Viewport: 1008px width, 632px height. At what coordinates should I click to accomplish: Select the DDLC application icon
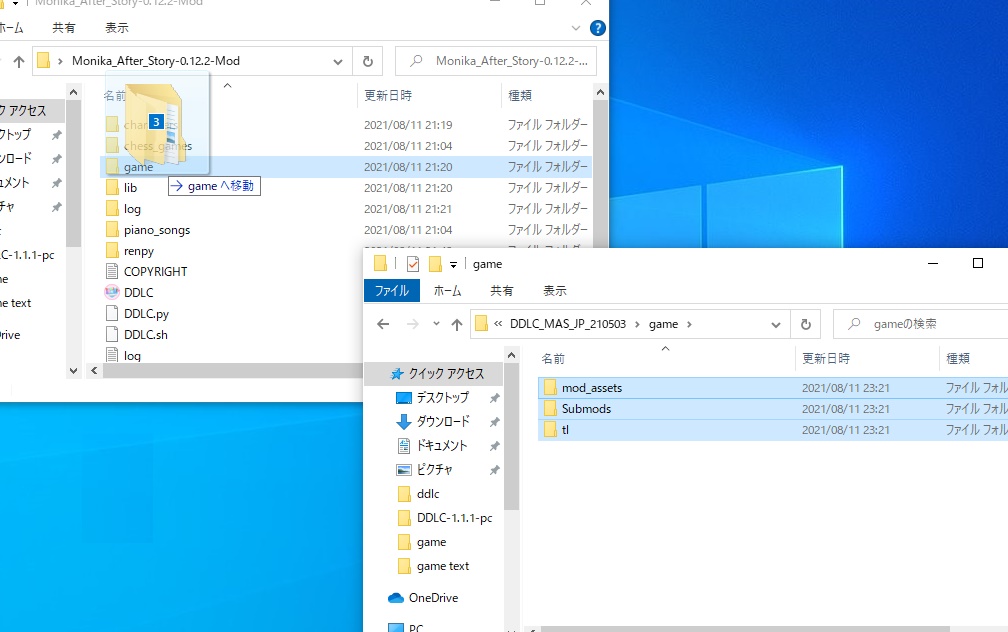click(112, 293)
